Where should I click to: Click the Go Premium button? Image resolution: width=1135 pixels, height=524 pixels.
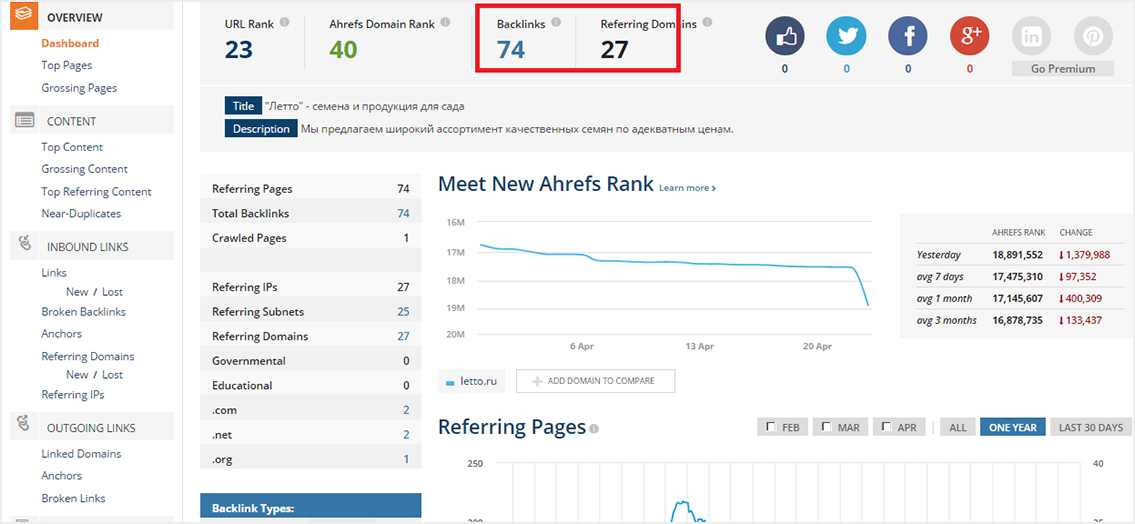pos(1063,69)
